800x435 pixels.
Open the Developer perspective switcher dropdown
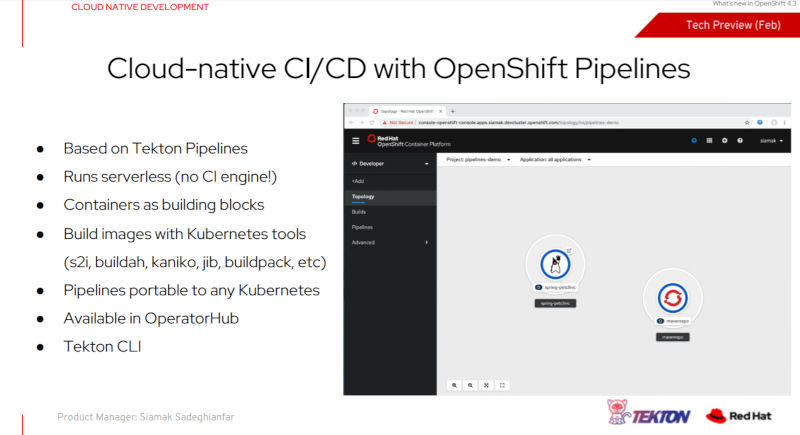[390, 164]
